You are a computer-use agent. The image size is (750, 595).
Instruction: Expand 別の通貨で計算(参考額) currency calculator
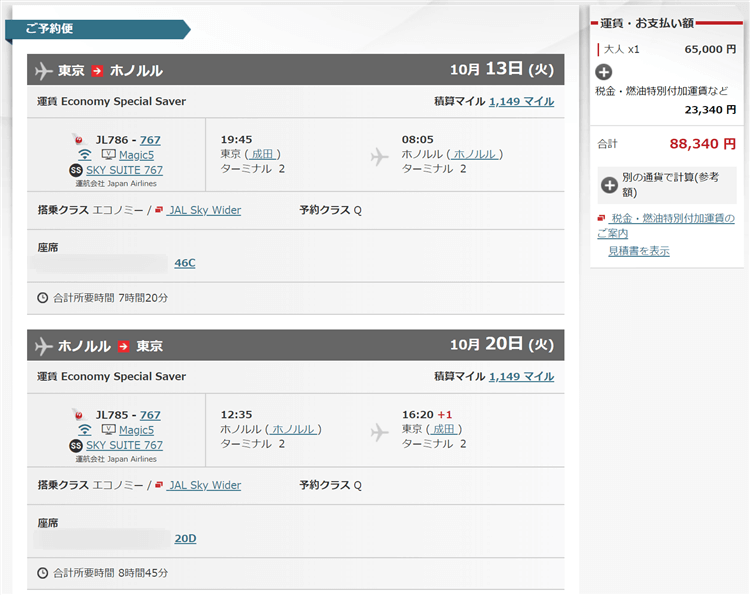pos(609,185)
